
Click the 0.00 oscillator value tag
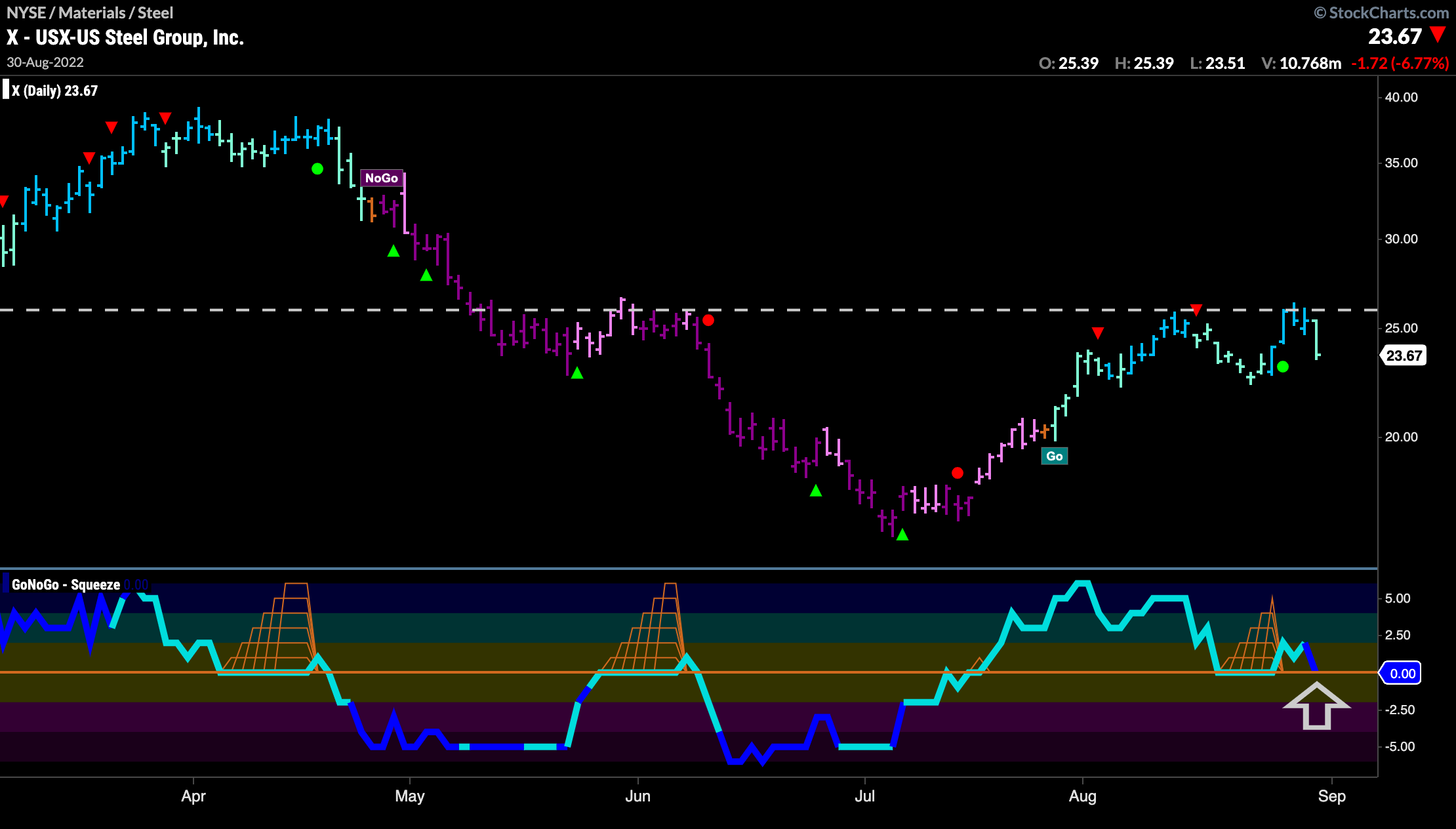point(1402,673)
